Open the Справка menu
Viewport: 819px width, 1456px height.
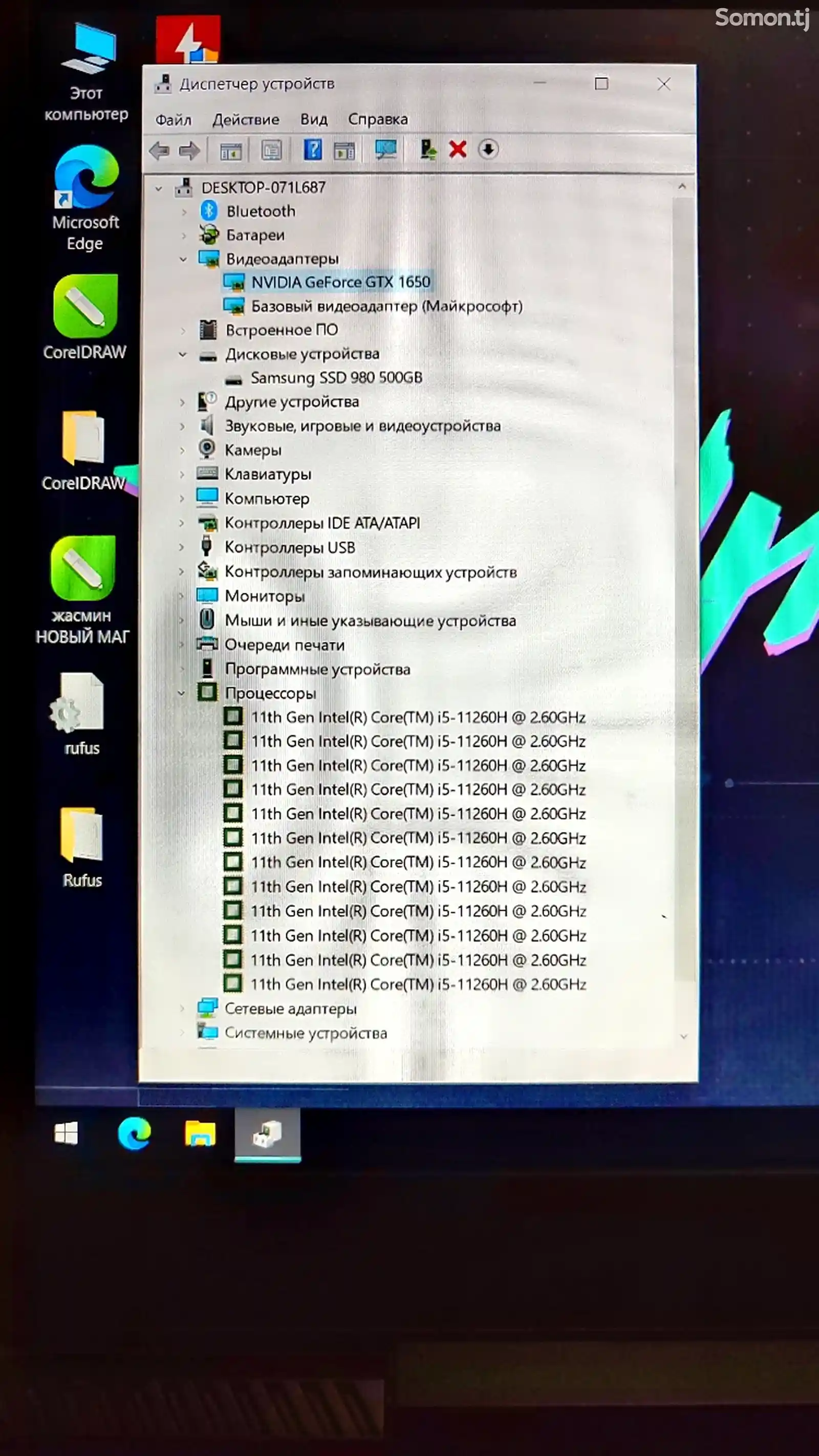(x=378, y=119)
